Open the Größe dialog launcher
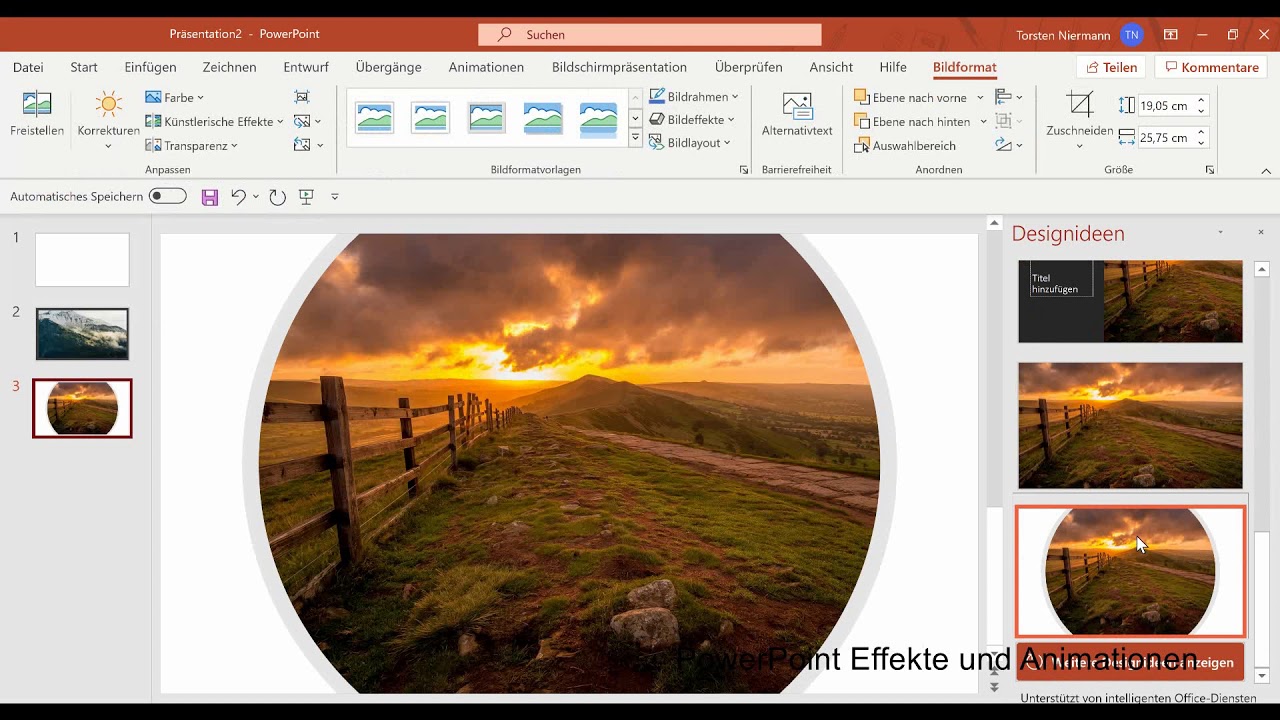The width and height of the screenshot is (1280, 720). point(1210,170)
